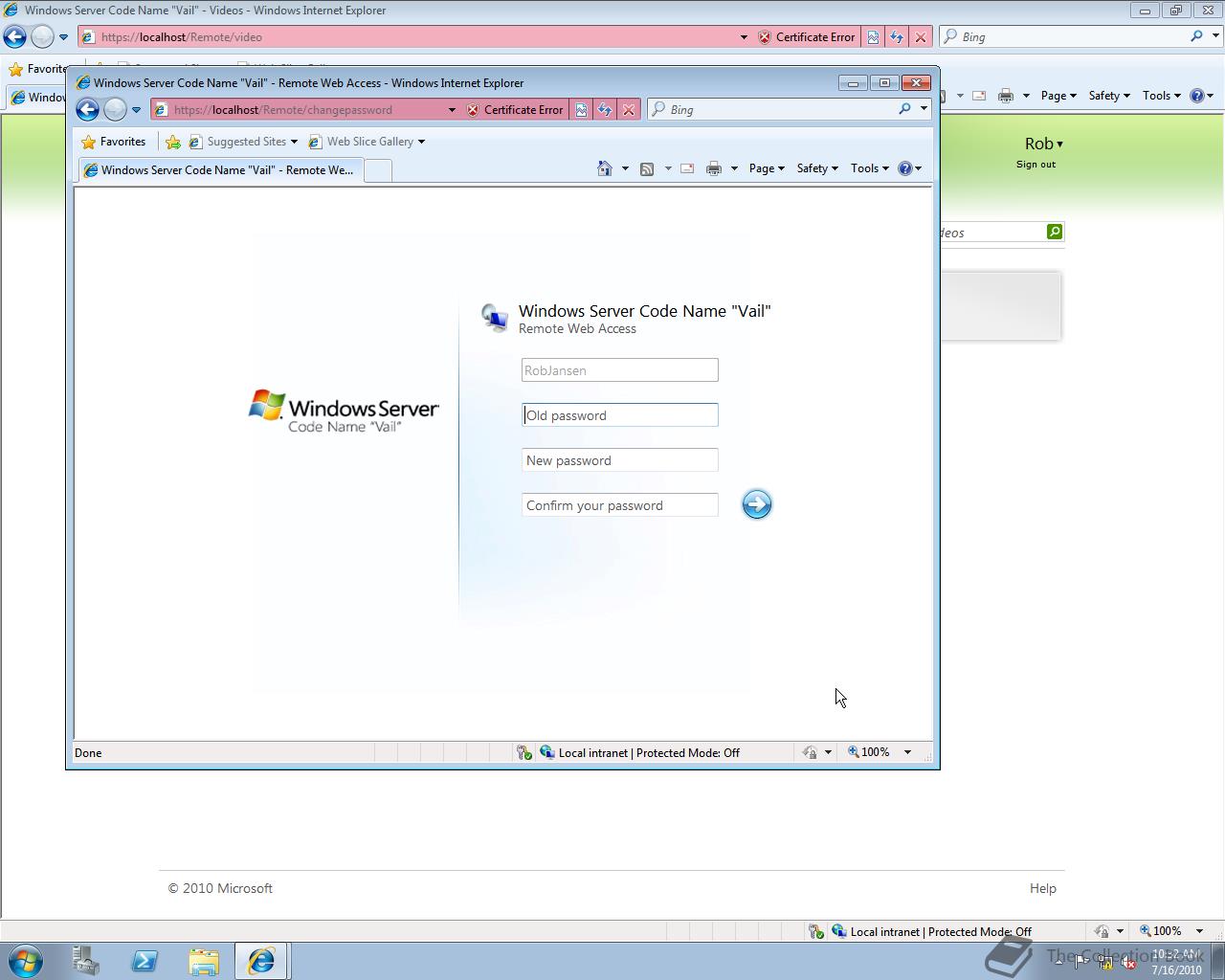Click Local intranet Protected Mode status in front window
This screenshot has height=980, width=1225.
(x=639, y=753)
